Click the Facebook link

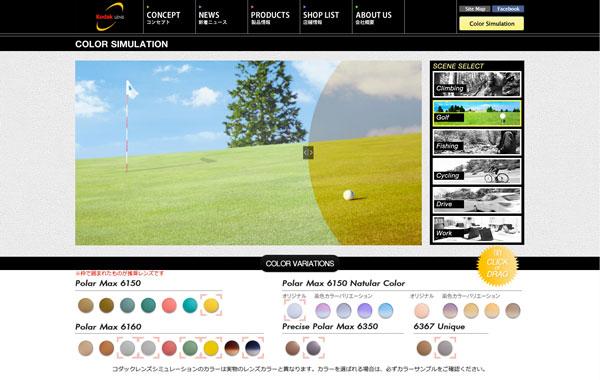tap(508, 9)
